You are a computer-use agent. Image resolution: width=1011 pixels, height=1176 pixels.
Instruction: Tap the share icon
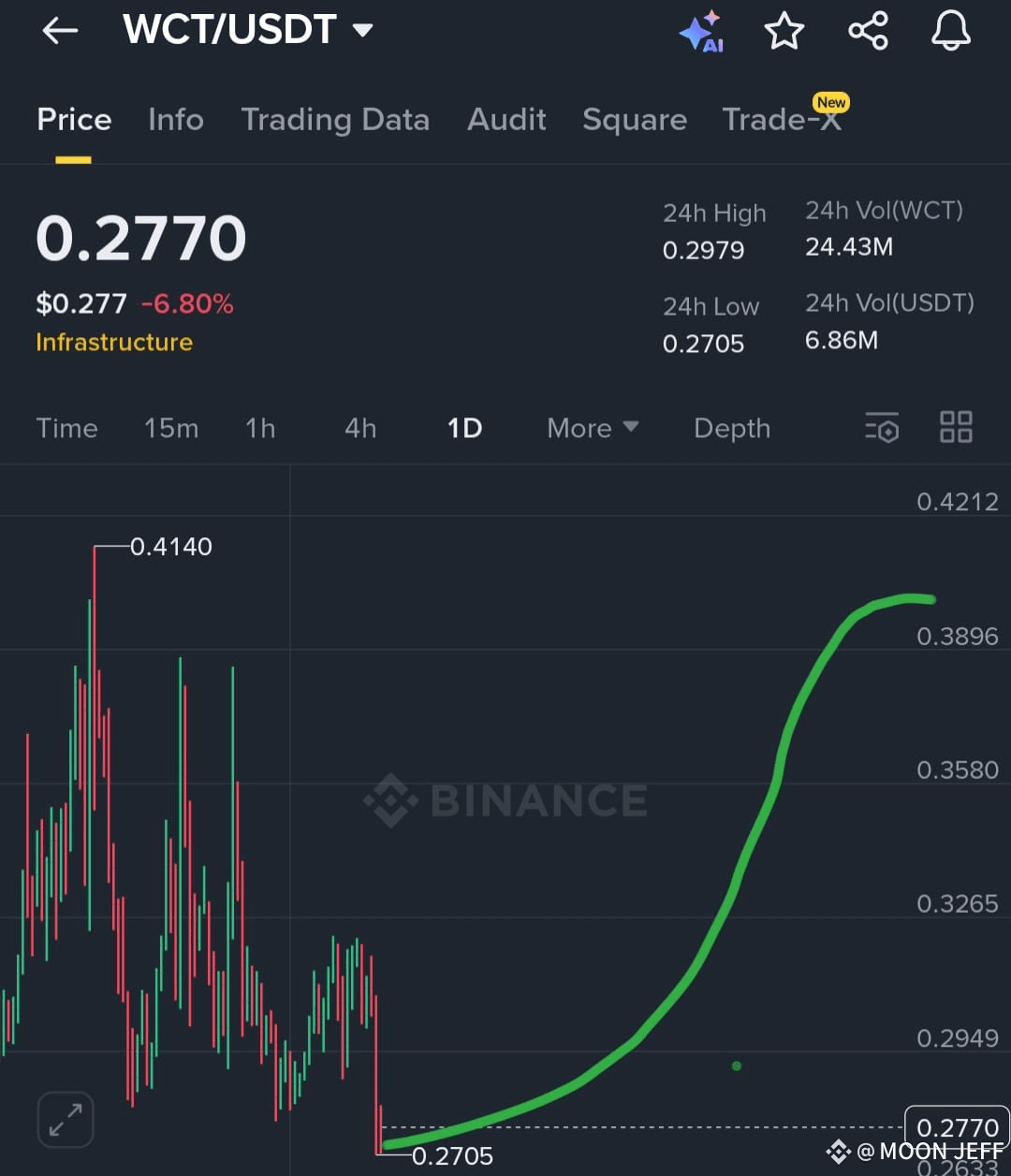click(x=868, y=31)
